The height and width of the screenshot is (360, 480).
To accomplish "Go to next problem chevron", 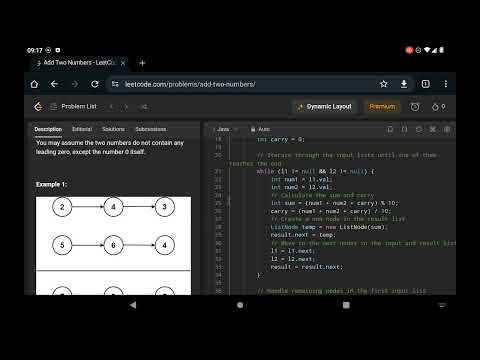I will click(x=126, y=107).
